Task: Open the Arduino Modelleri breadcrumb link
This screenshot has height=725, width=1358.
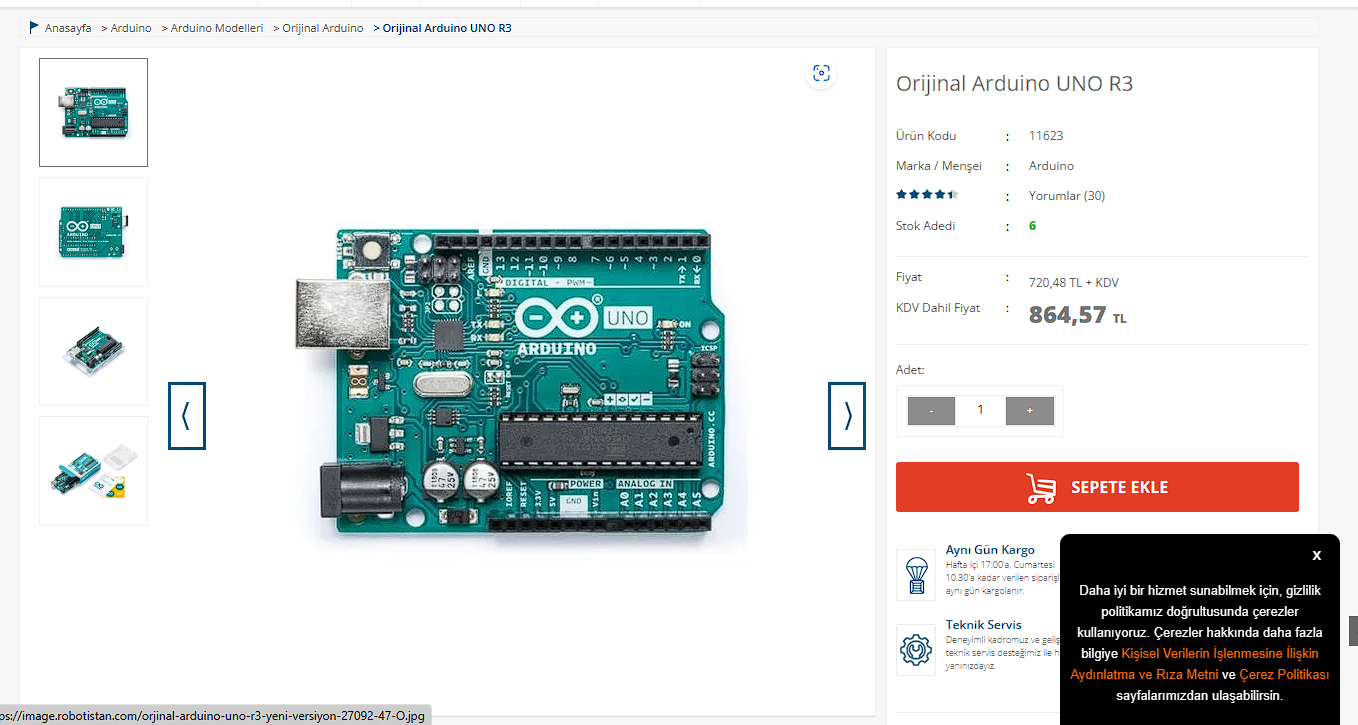Action: coord(217,28)
